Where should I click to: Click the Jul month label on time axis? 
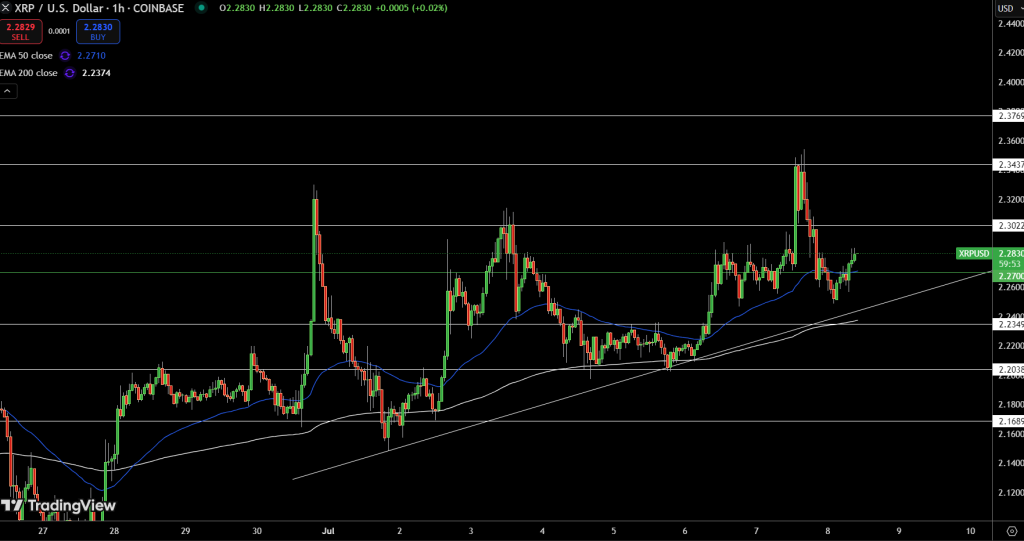[327, 531]
